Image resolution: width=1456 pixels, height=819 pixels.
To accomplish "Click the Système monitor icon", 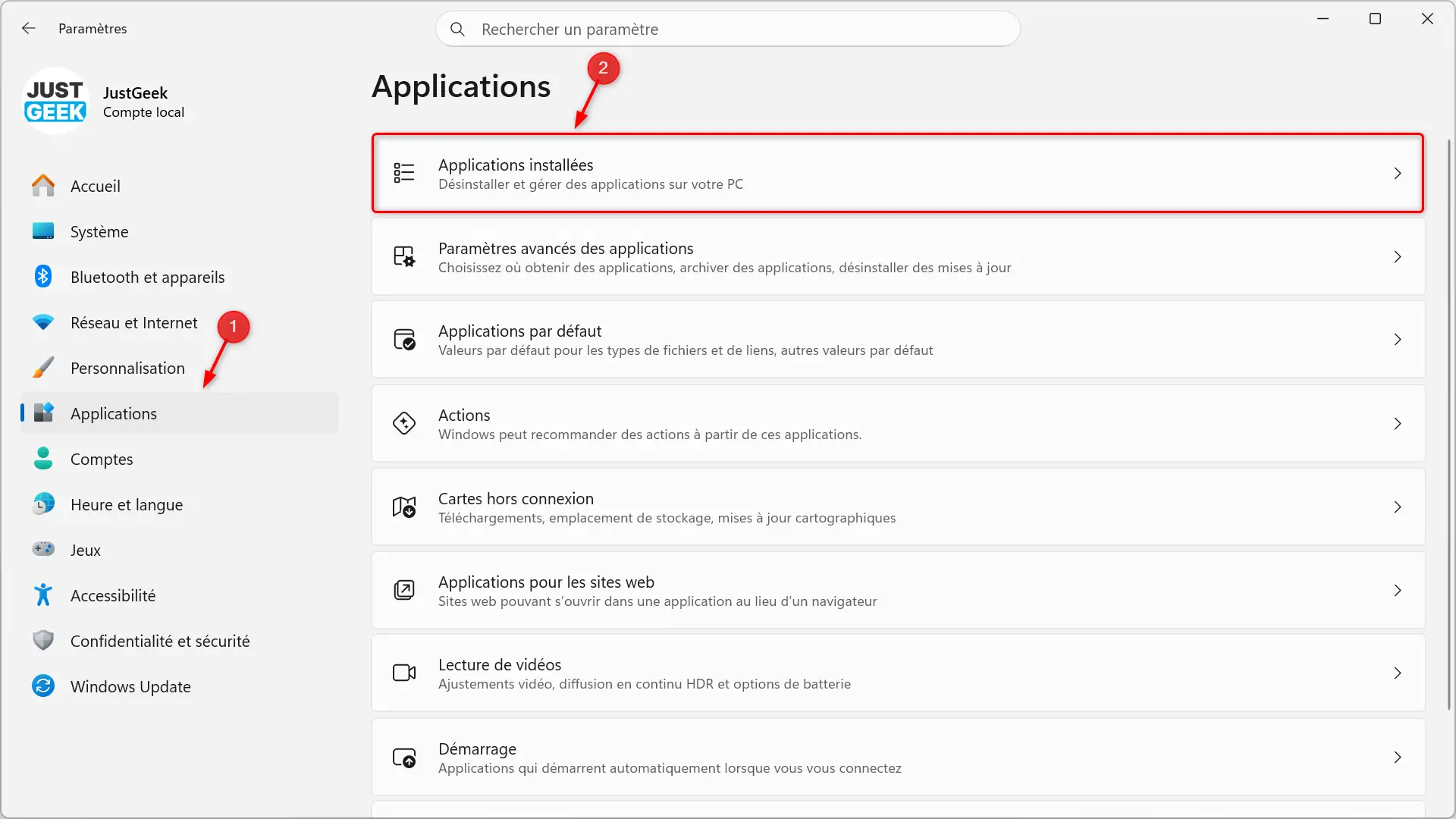I will [x=43, y=231].
